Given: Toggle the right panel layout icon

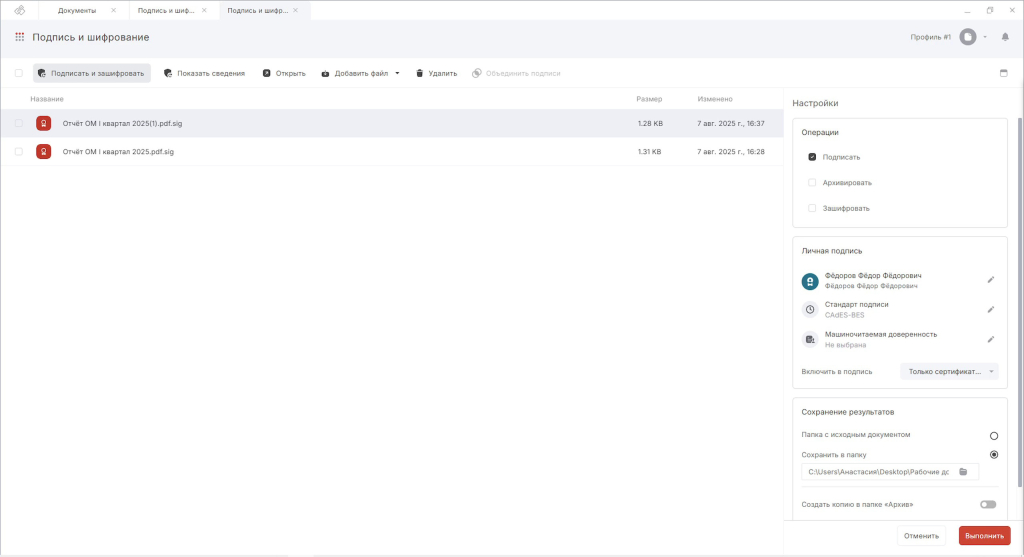Looking at the screenshot, I should pos(1004,73).
